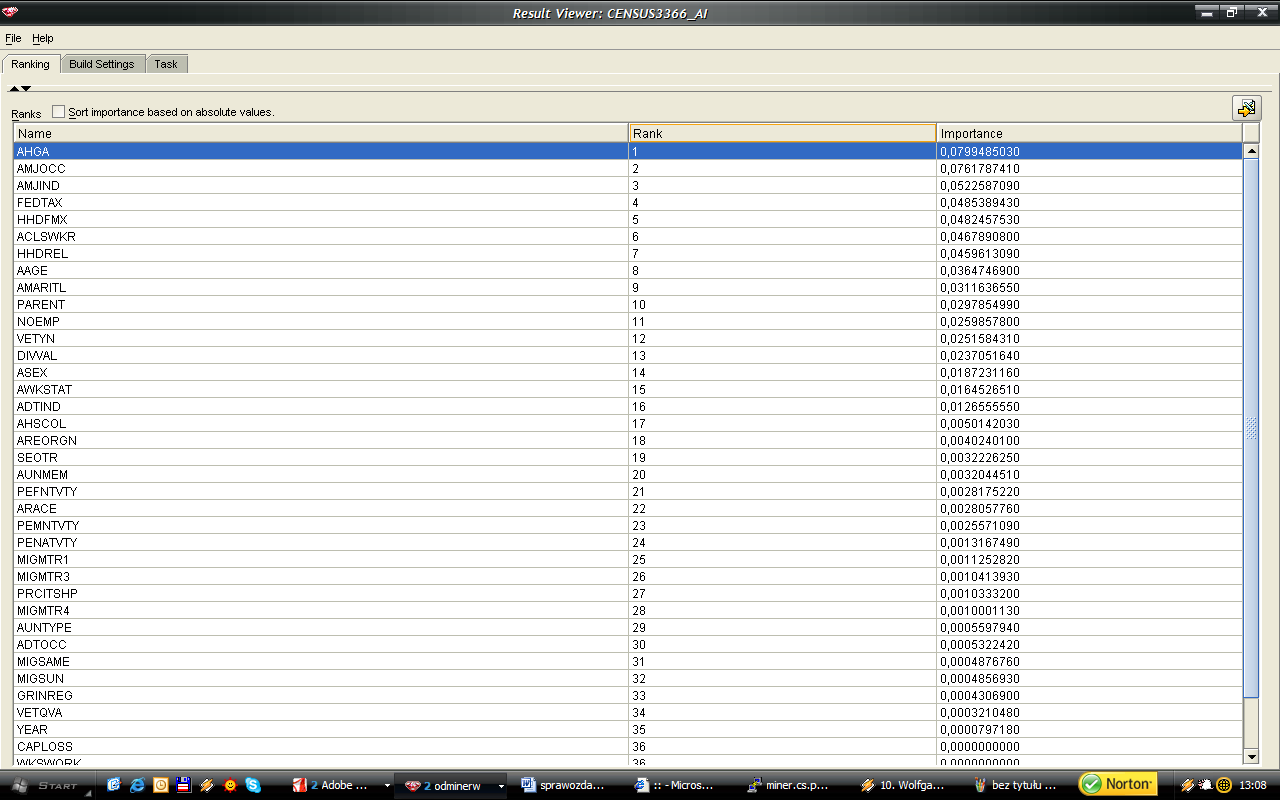Select the FEDTAX row

[628, 202]
